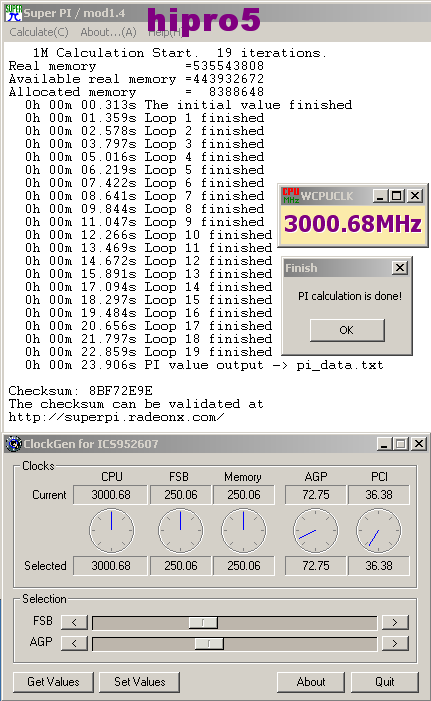Click the http://superpi.radeonx.com/ text
The image size is (431, 701).
click(x=116, y=417)
